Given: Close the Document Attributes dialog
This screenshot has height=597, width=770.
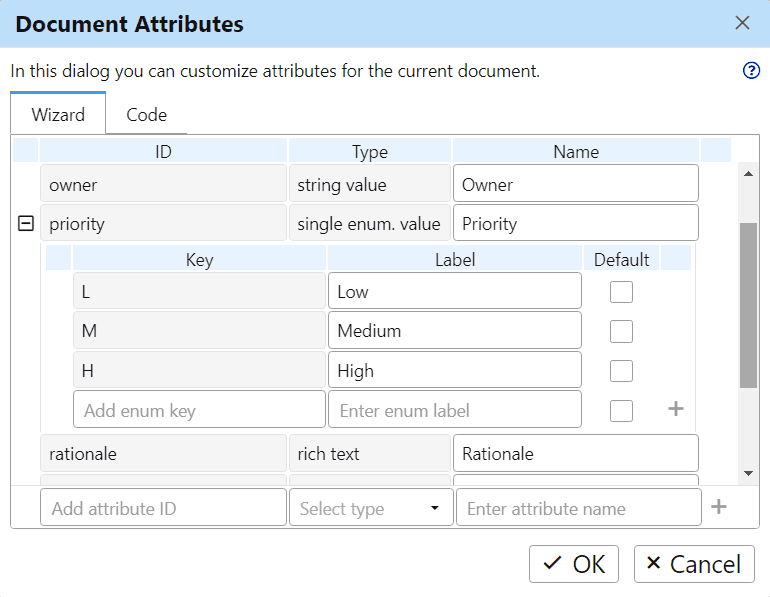Looking at the screenshot, I should [x=742, y=23].
